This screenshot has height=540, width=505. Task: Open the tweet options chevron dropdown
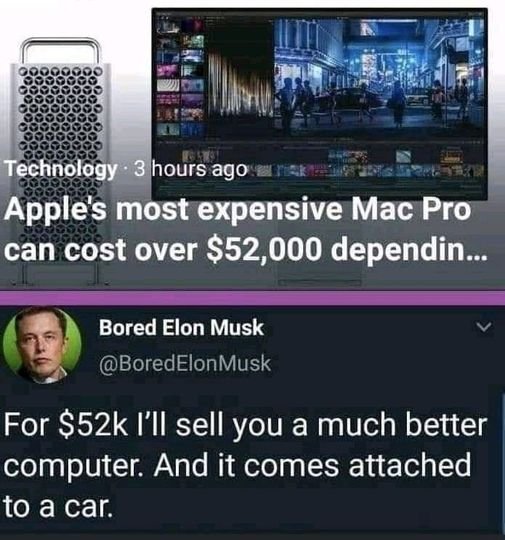coord(484,327)
